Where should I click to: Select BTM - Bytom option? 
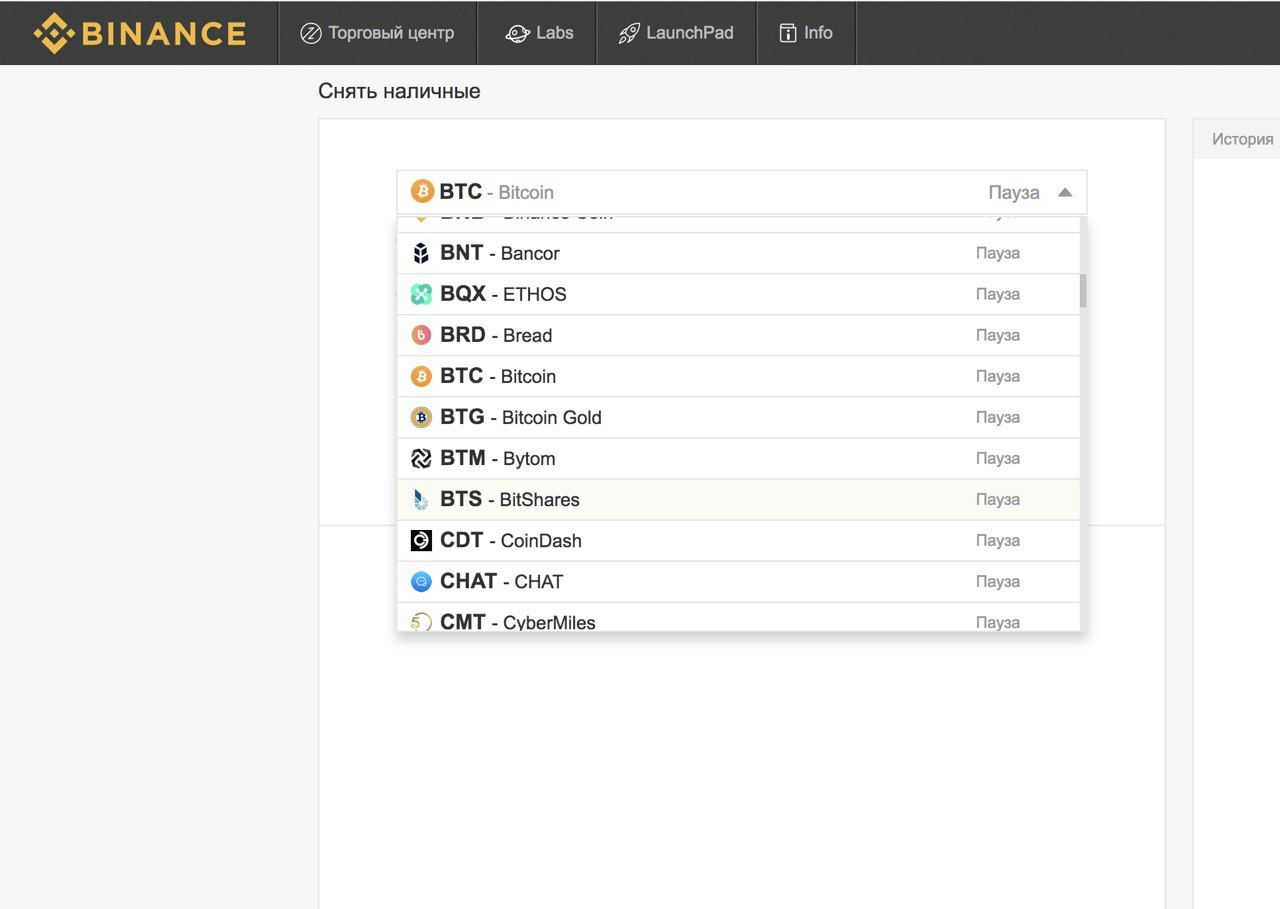[x=738, y=458]
